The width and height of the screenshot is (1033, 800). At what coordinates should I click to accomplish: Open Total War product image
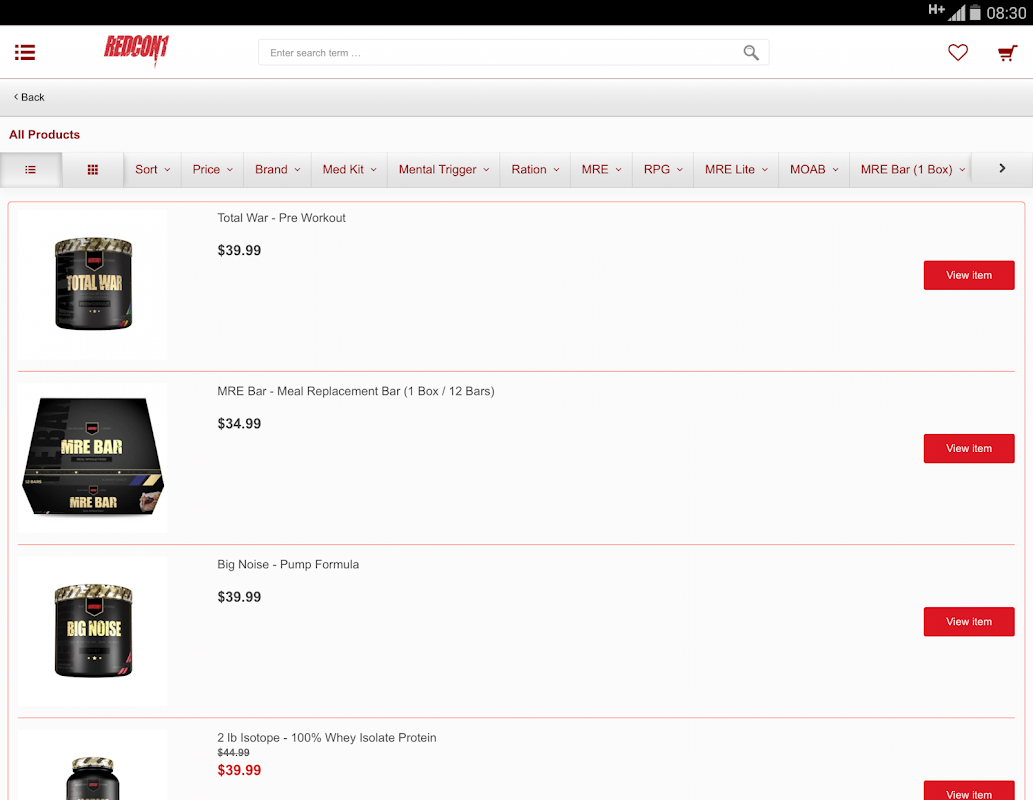(93, 285)
